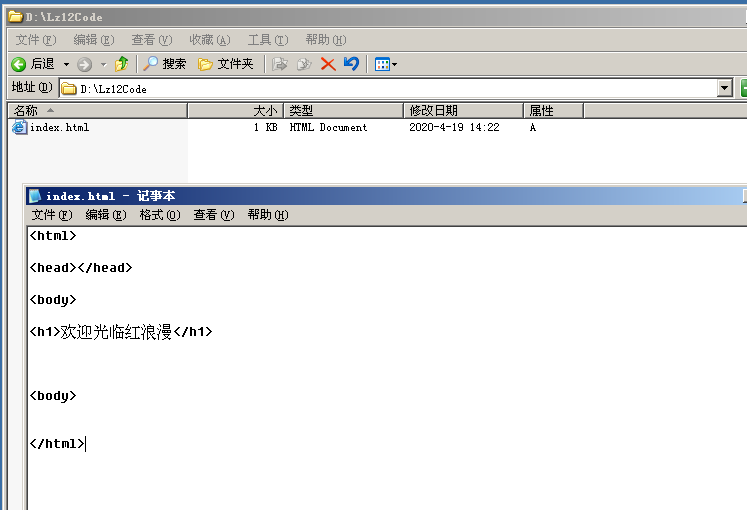Click the second <body> tag line

(x=53, y=396)
